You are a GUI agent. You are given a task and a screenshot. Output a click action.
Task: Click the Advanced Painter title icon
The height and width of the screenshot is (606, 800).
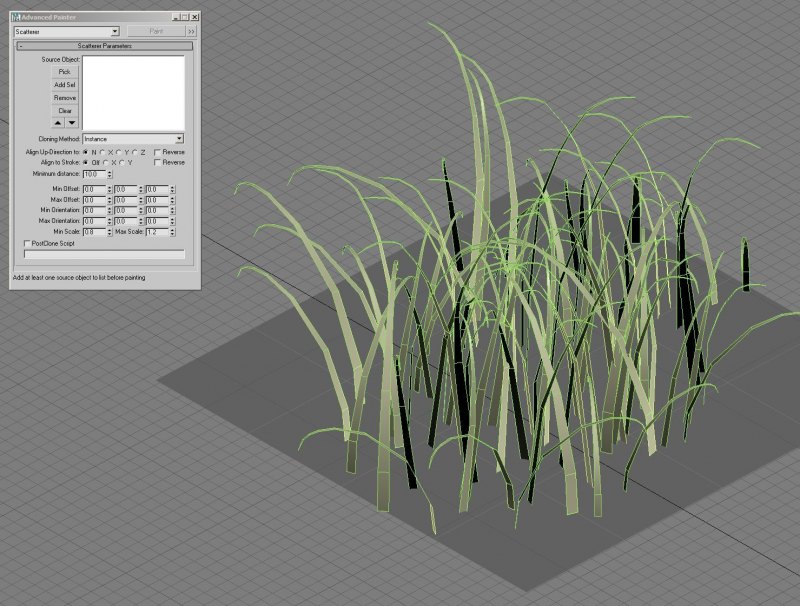15,17
